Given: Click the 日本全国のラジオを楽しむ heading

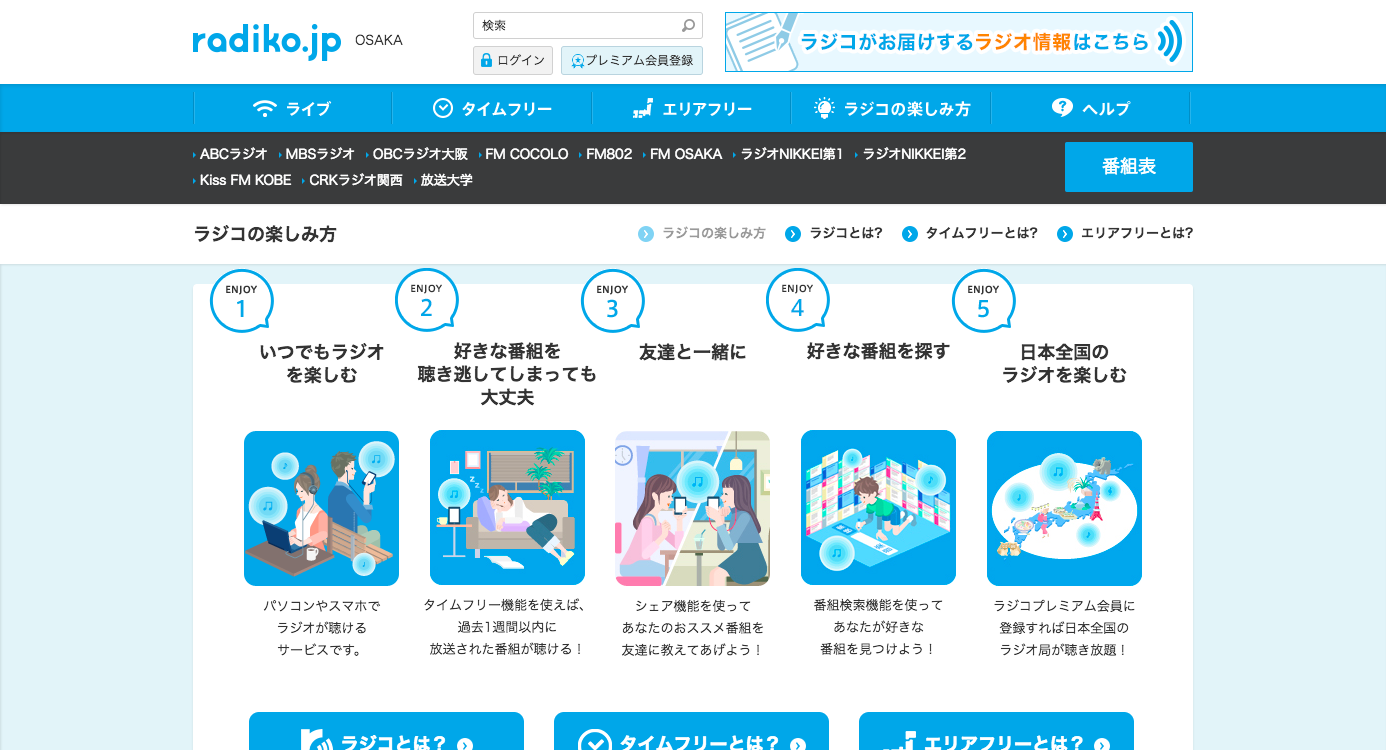Looking at the screenshot, I should 1064,363.
